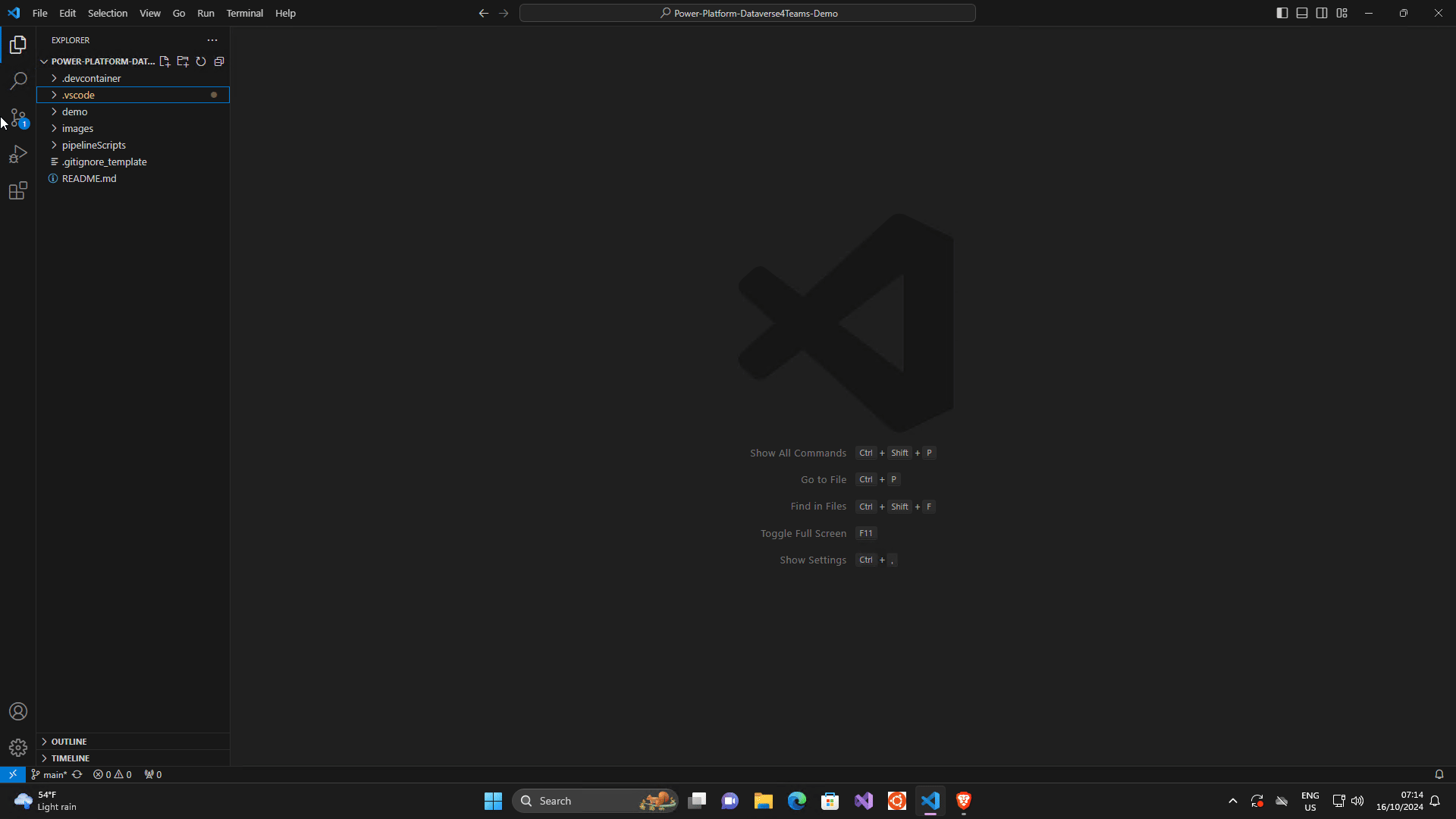Open Run and Debug view
This screenshot has width=1456, height=819.
[18, 154]
